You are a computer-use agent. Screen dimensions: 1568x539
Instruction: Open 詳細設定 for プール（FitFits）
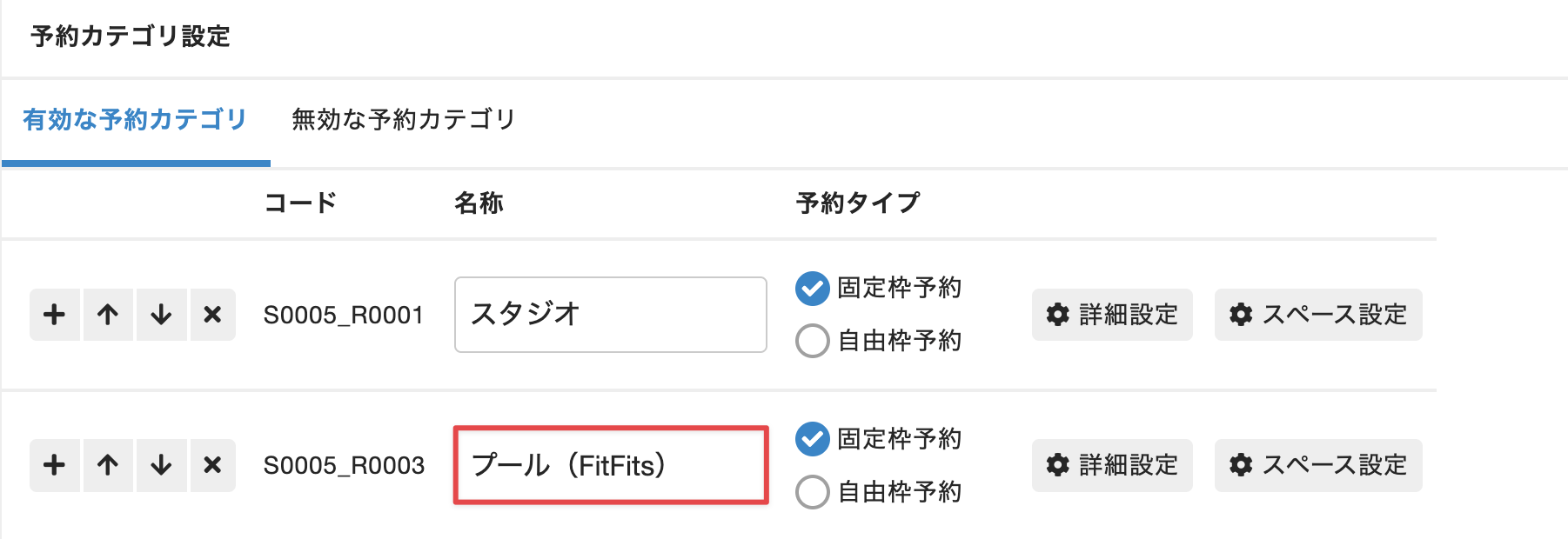1111,465
